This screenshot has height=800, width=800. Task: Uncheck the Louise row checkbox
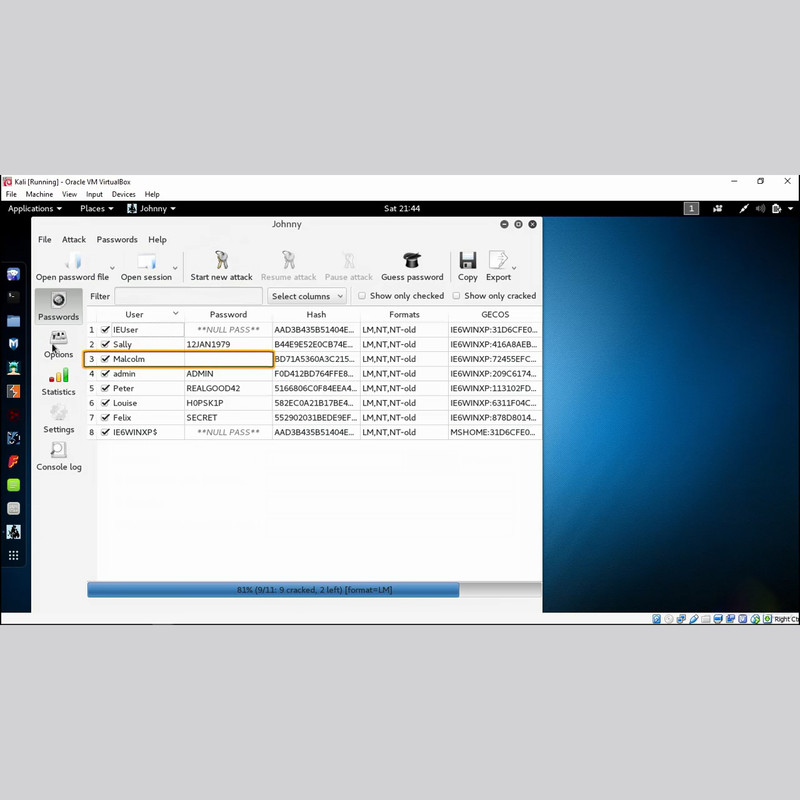pos(105,403)
